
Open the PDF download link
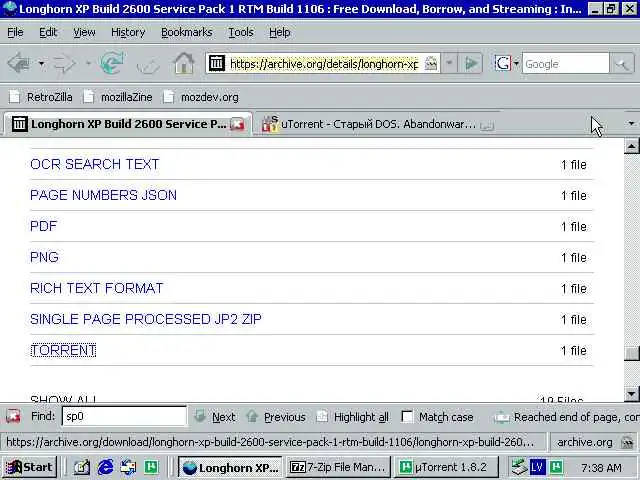[43, 226]
